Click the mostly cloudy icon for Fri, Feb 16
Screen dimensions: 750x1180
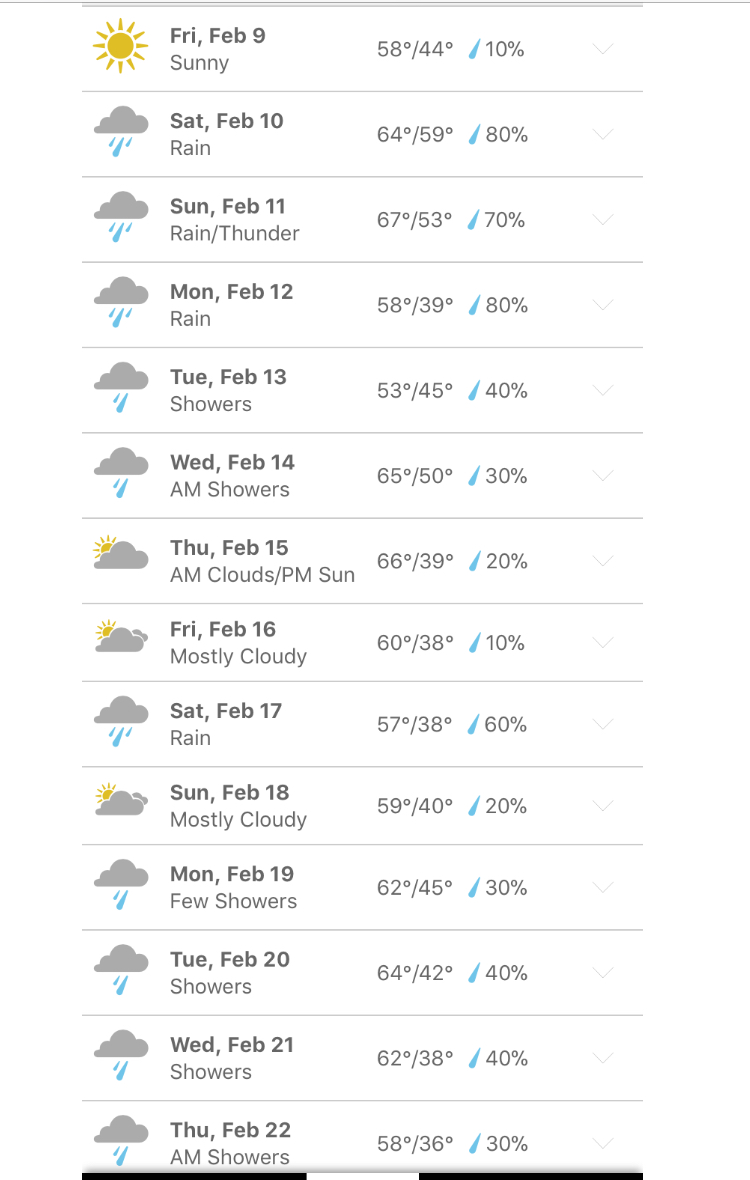120,636
